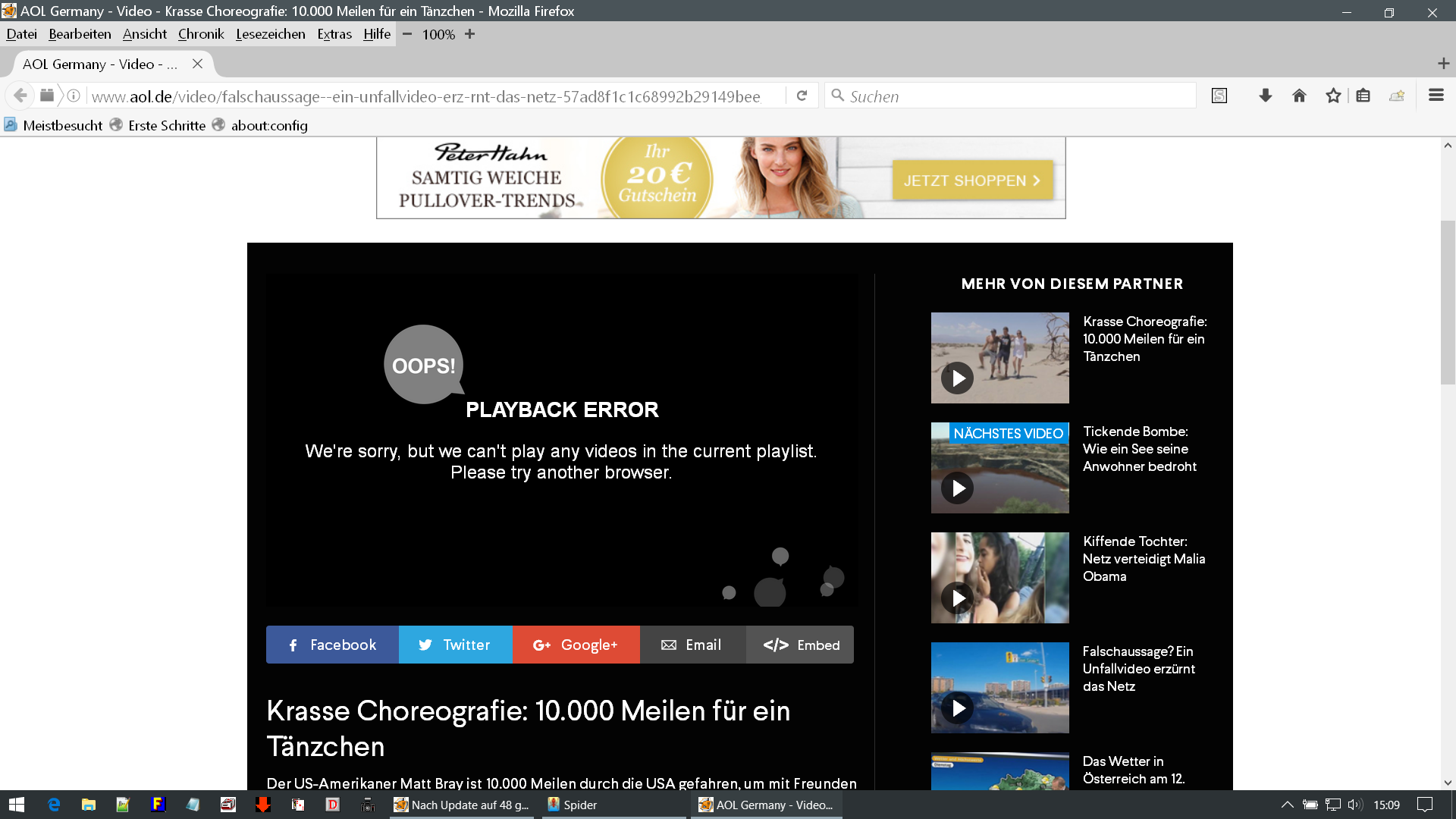Open the Lesezeichen menu
The height and width of the screenshot is (819, 1456).
coord(270,34)
